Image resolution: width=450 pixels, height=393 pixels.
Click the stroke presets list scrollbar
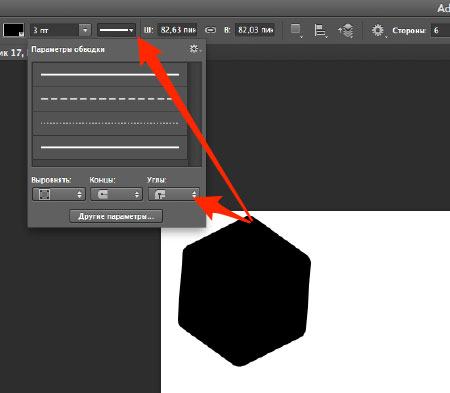tap(195, 114)
